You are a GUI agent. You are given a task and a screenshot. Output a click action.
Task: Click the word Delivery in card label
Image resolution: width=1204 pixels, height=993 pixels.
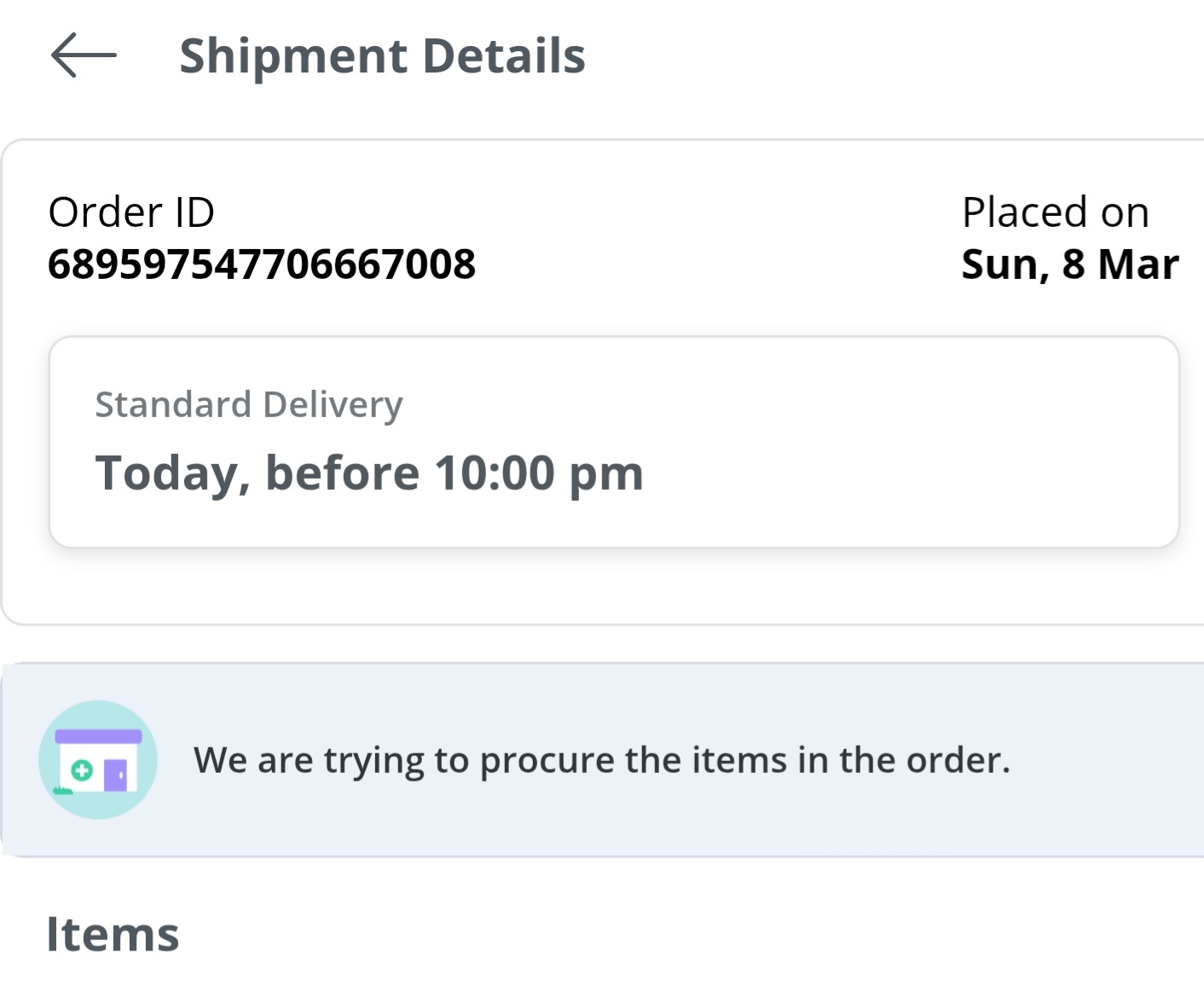(333, 404)
